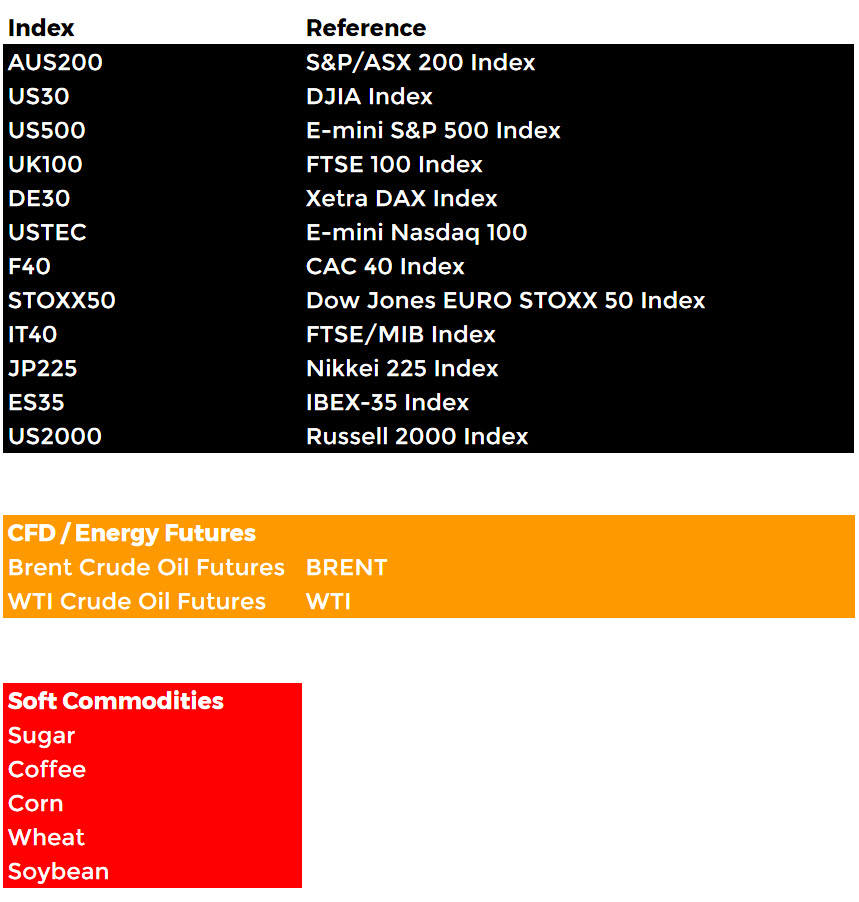Click the E-mini S&P 500 Index reference
The width and height of the screenshot is (859, 902).
point(433,131)
